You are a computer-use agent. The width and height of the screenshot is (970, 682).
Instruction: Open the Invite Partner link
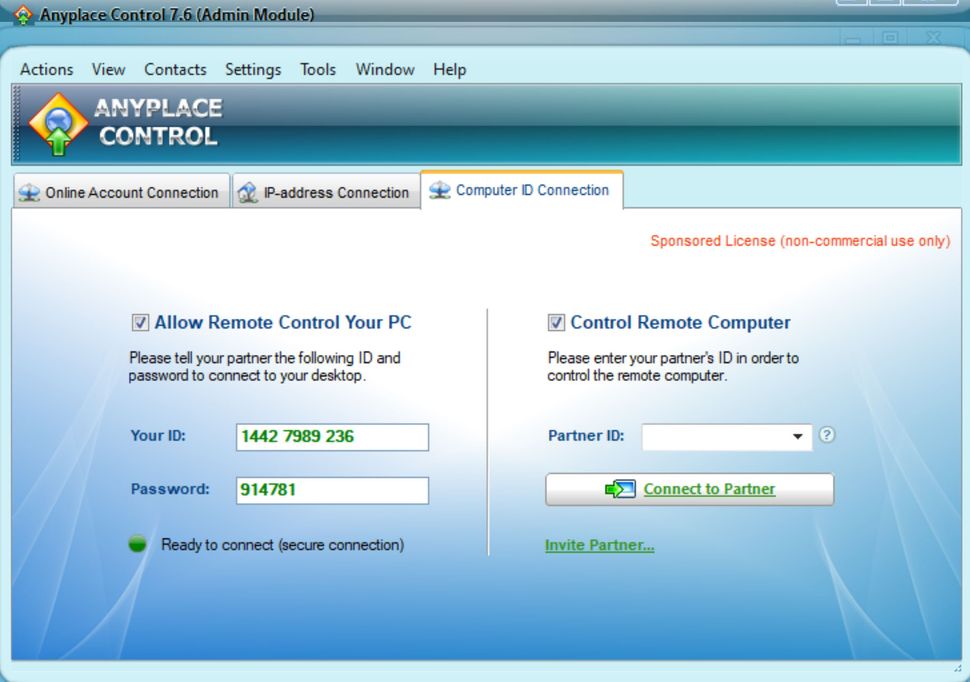tap(599, 545)
